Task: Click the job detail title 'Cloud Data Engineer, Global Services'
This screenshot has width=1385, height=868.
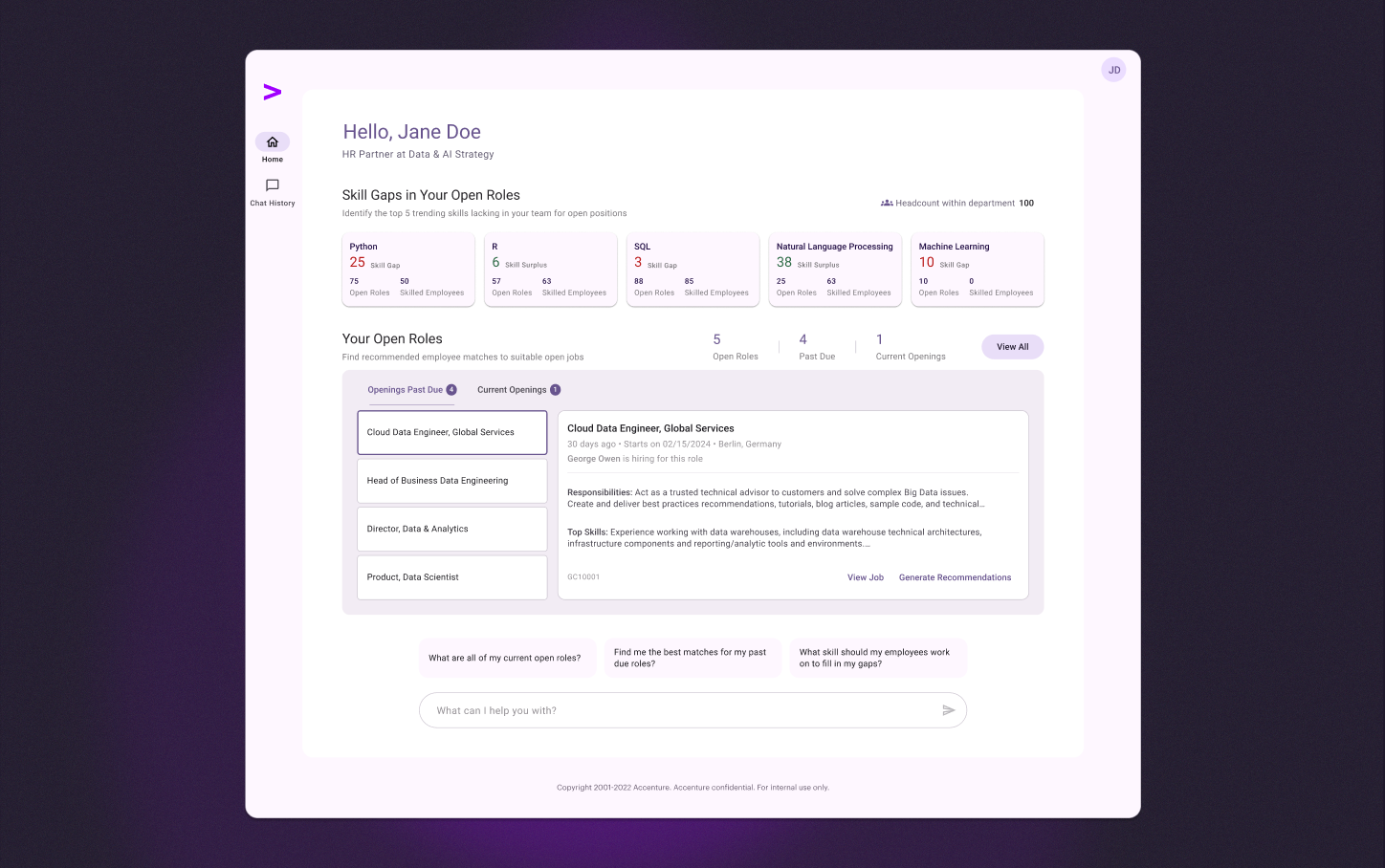Action: pyautogui.click(x=650, y=428)
